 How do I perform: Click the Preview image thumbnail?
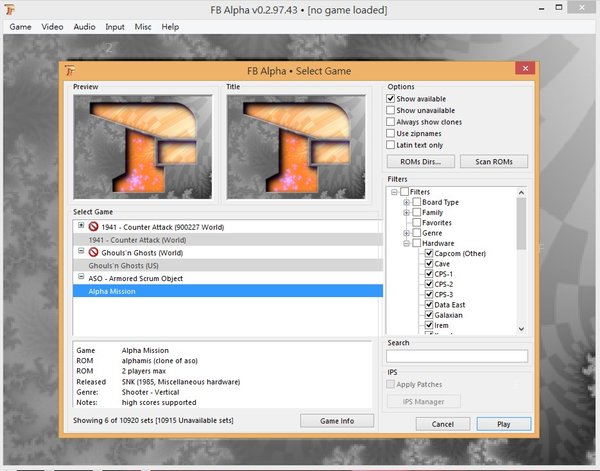coord(142,147)
